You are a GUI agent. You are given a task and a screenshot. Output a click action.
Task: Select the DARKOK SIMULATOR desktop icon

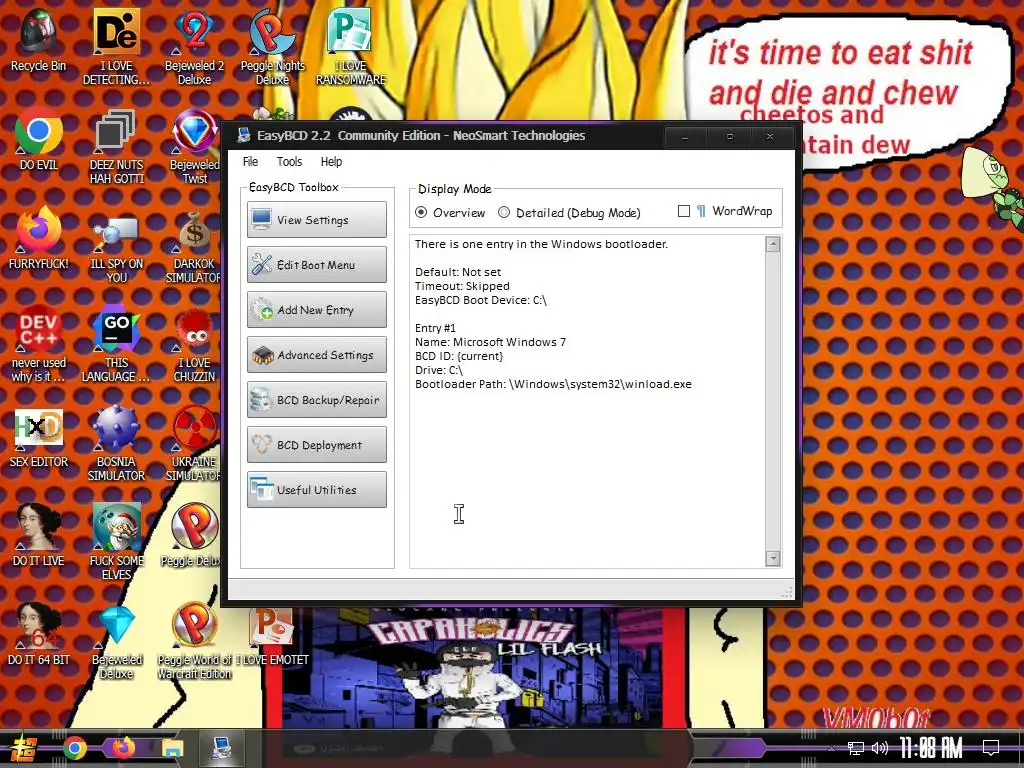click(194, 246)
